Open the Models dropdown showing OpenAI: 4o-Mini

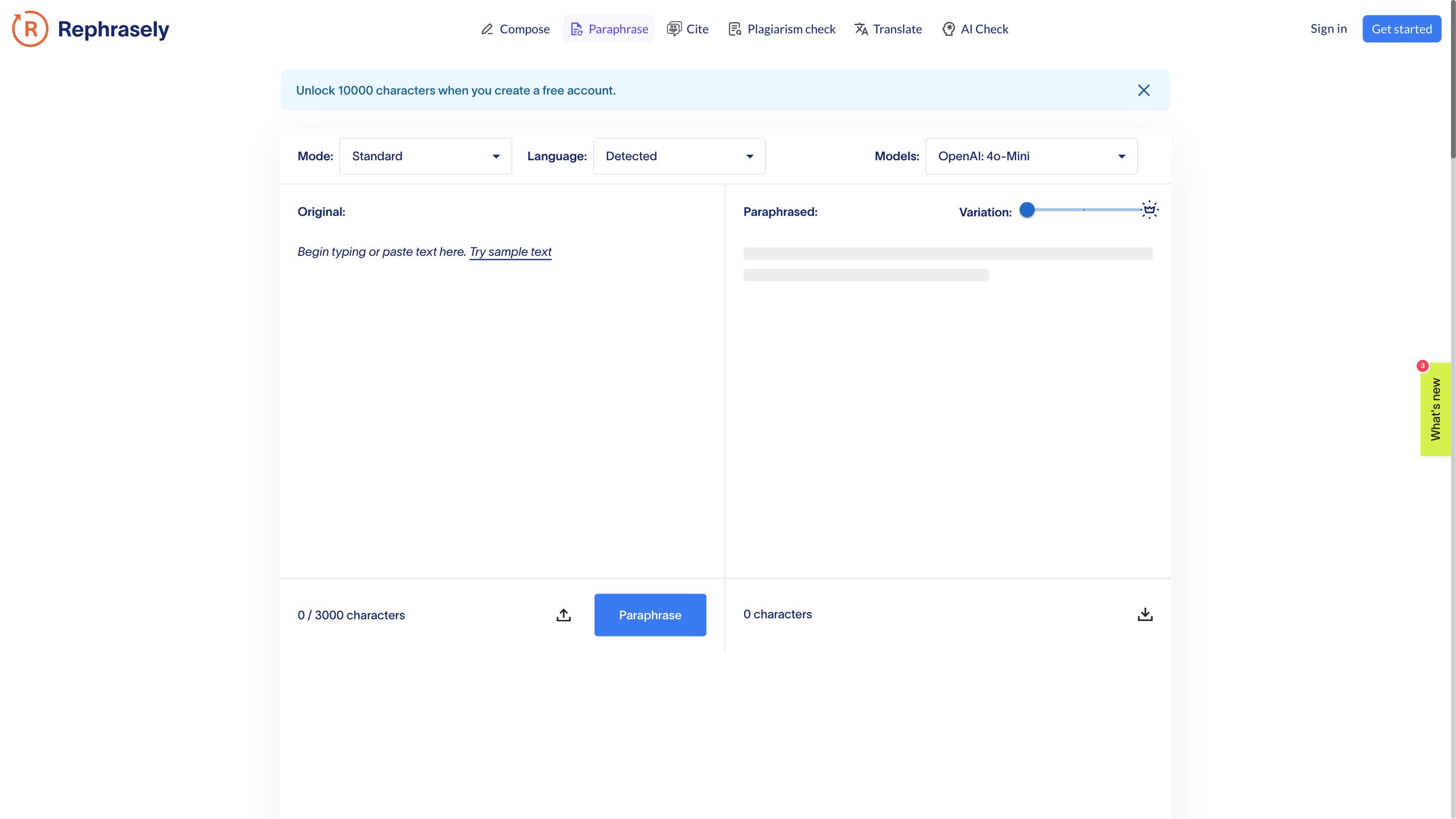point(1030,156)
